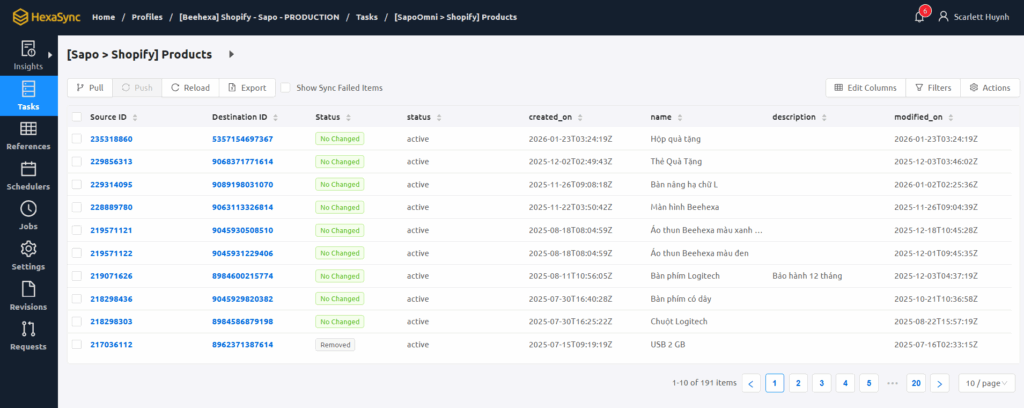Open References in the sidebar
Viewport: 1024px width, 408px height.
tap(28, 136)
